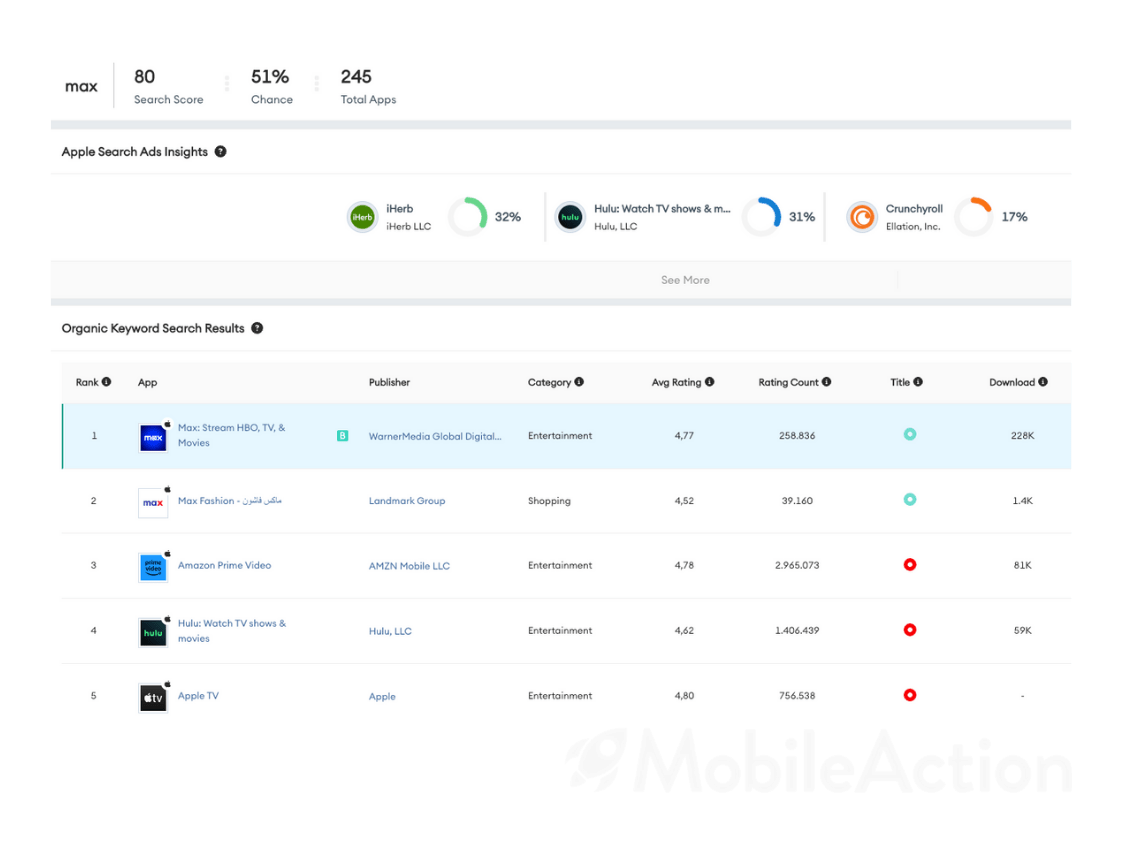Open Apple Search Ads Insights help icon
The image size is (1122, 845).
click(x=220, y=152)
